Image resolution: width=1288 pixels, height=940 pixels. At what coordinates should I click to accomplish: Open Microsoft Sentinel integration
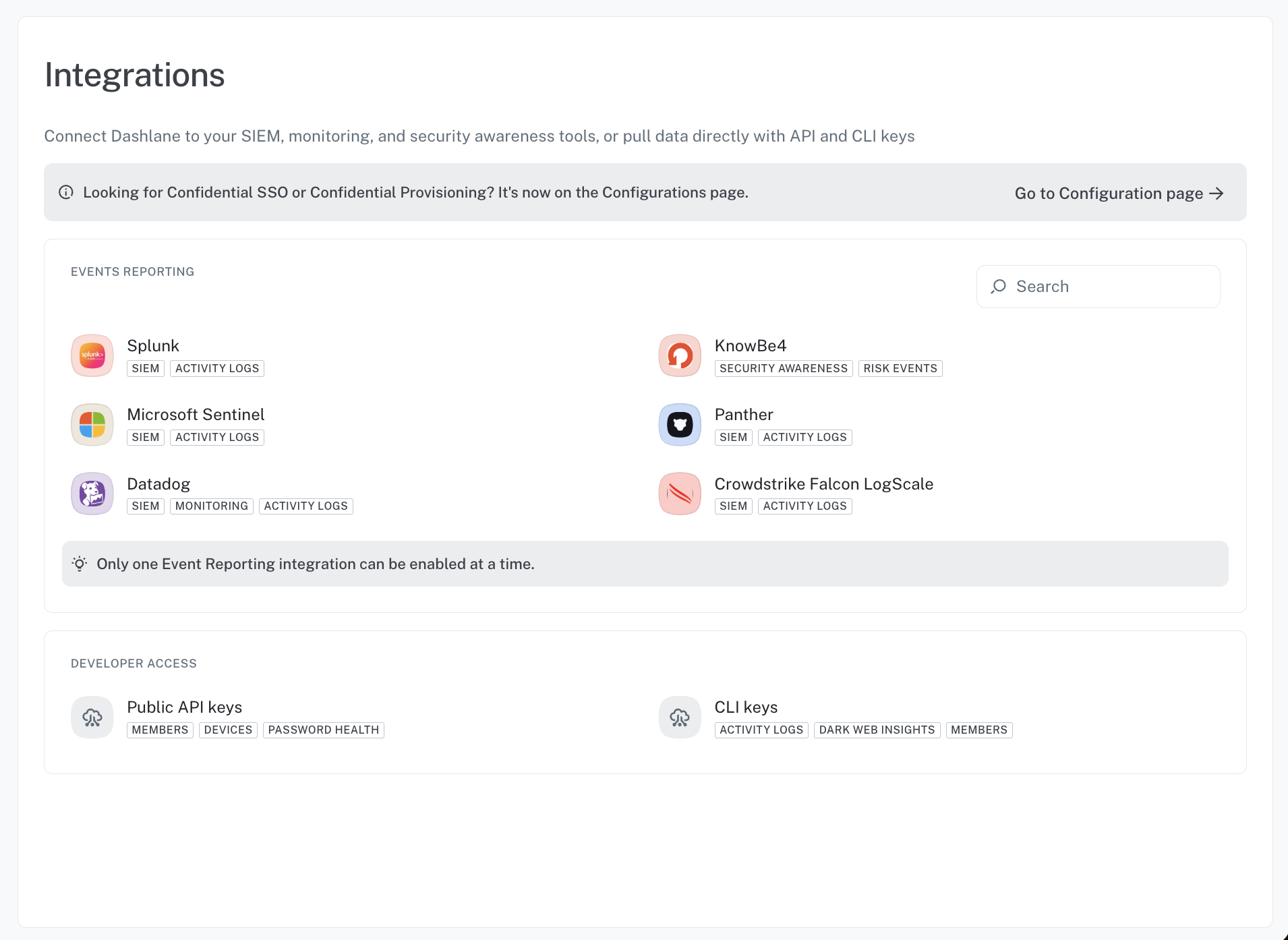(x=196, y=415)
